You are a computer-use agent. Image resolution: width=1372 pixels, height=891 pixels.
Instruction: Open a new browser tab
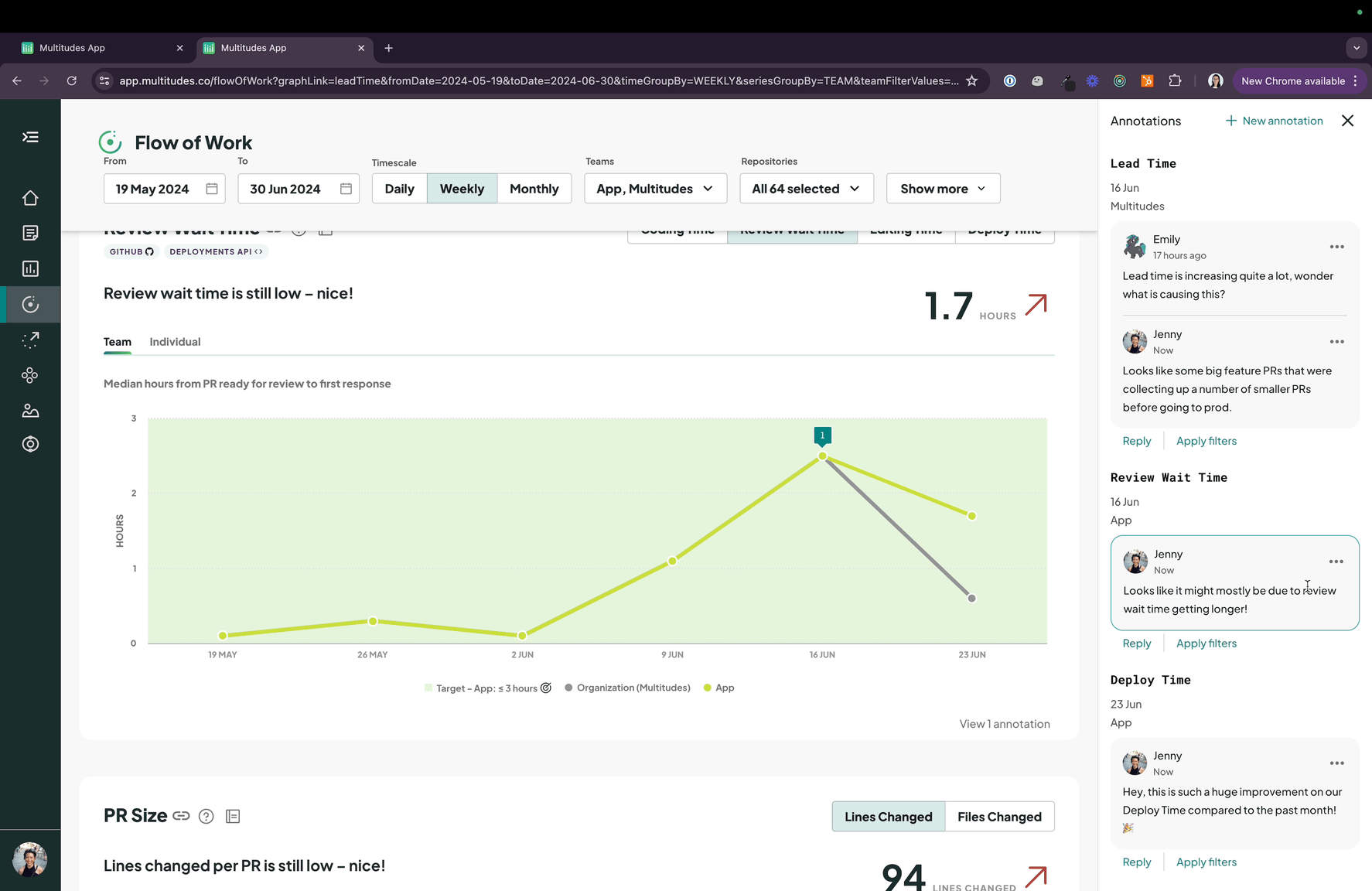coord(388,48)
